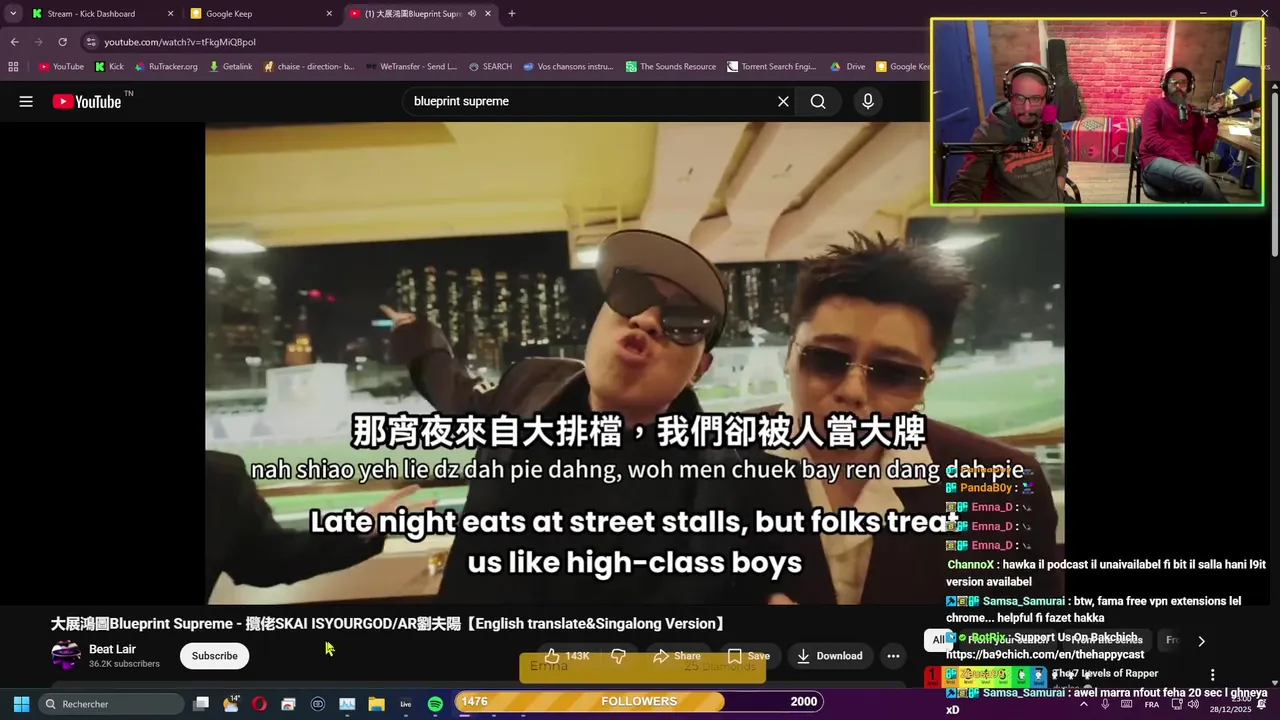
Task: Open the Drive bookmark
Action: [x=848, y=67]
